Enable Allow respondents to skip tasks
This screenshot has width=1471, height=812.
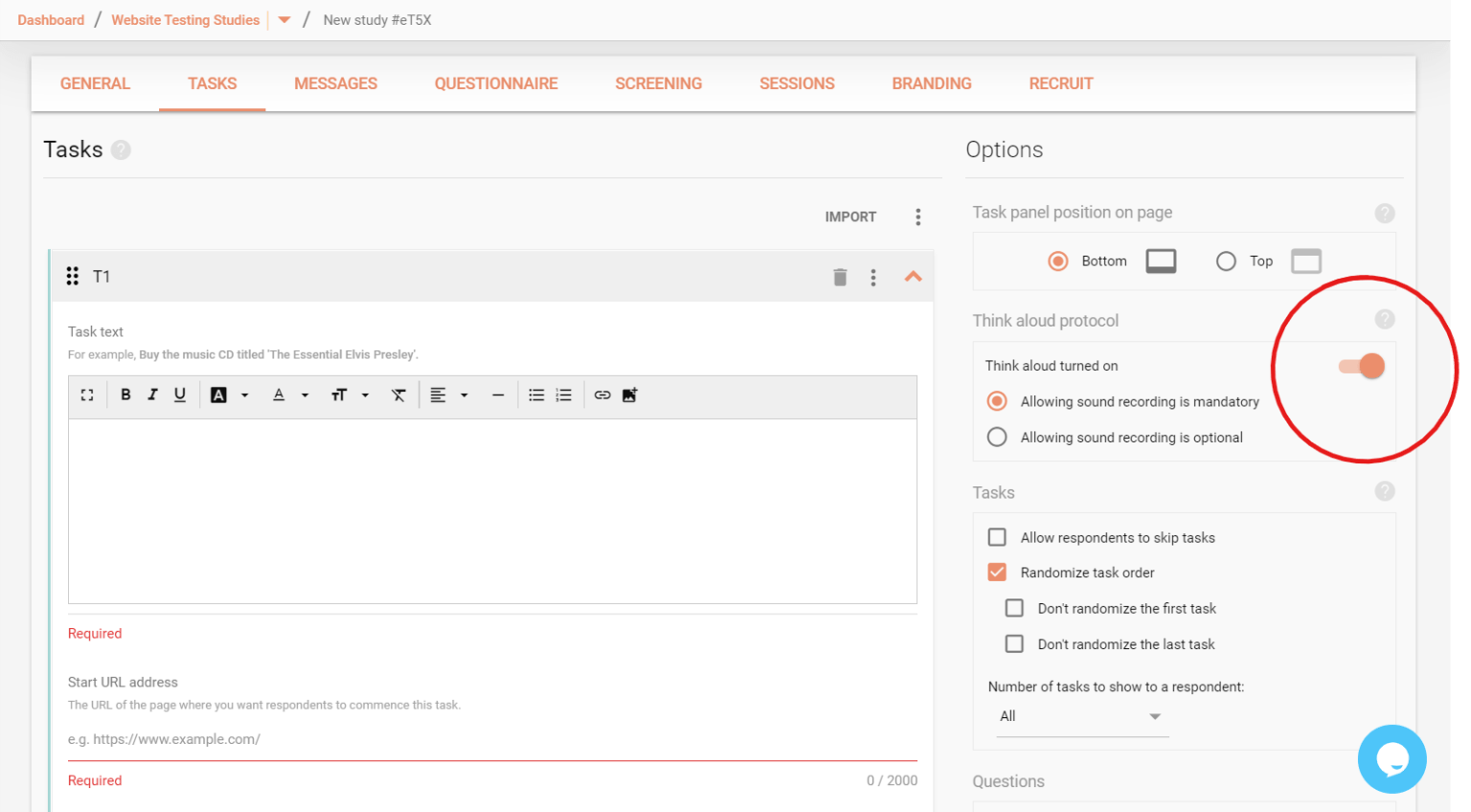[x=997, y=537]
